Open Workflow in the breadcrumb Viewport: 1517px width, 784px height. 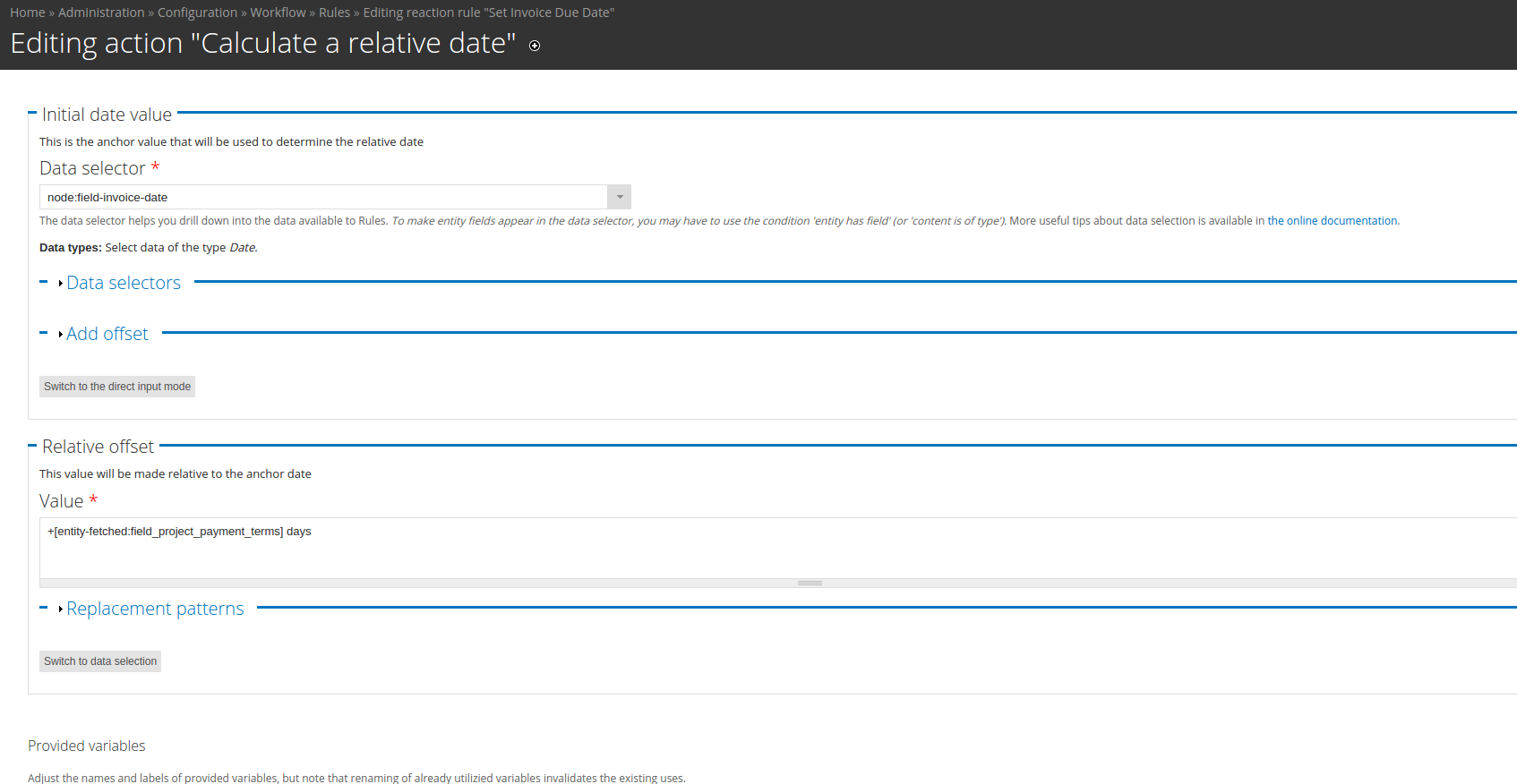pos(278,13)
